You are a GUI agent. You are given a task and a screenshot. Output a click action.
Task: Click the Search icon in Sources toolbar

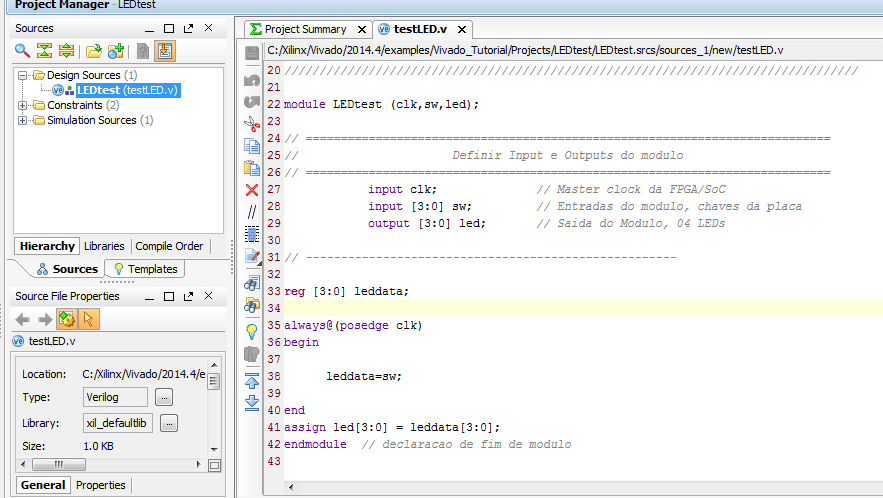point(22,51)
